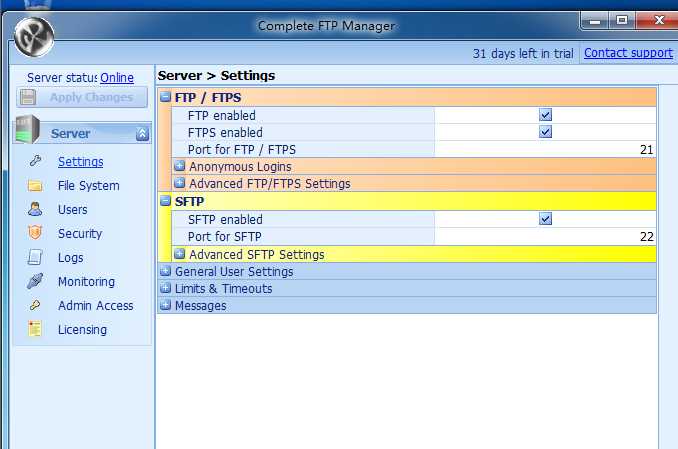
Task: Collapse the SFTP section
Action: tap(165, 201)
